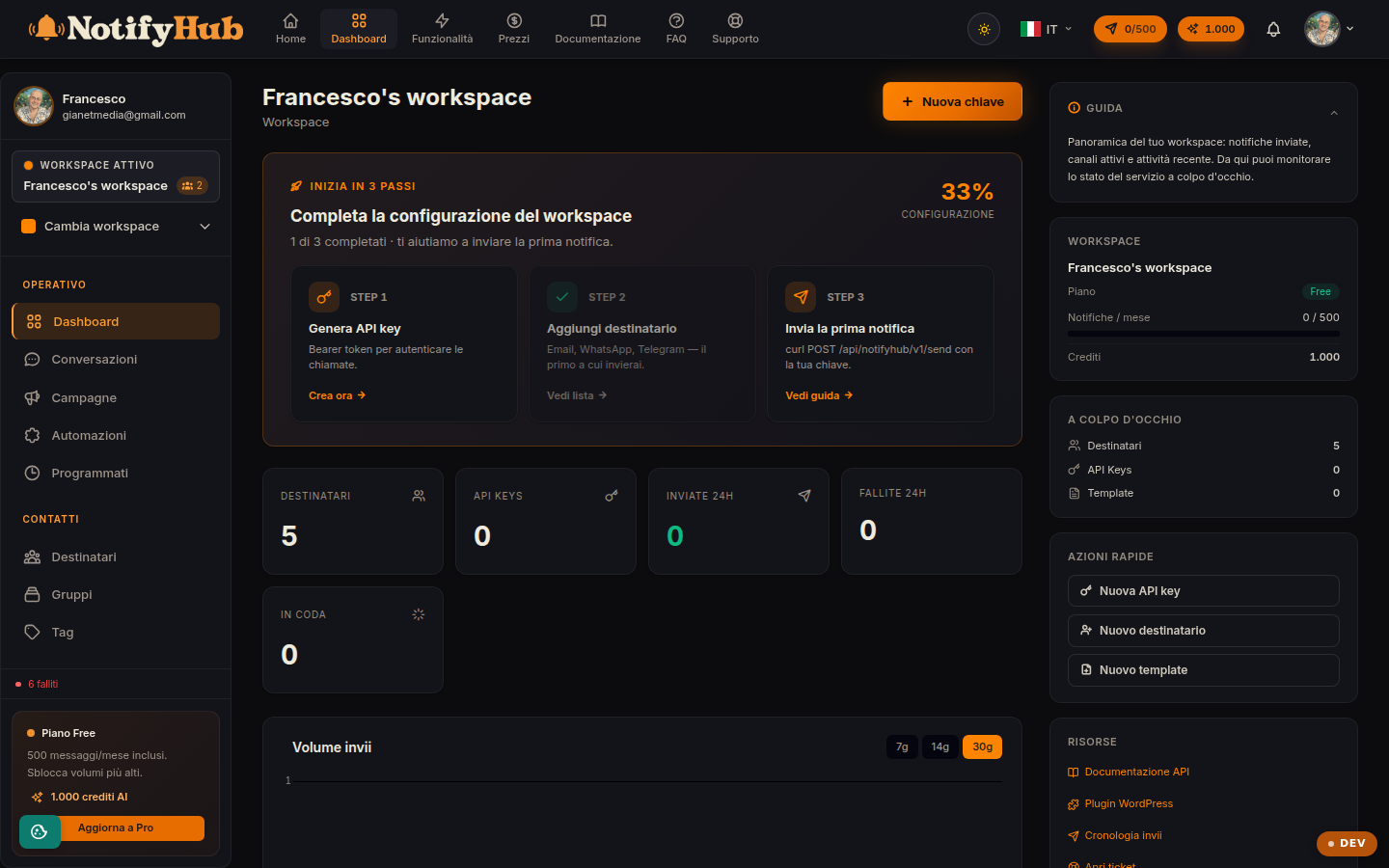Open Plugin WordPress resource link
The height and width of the screenshot is (868, 1389).
(x=1121, y=803)
